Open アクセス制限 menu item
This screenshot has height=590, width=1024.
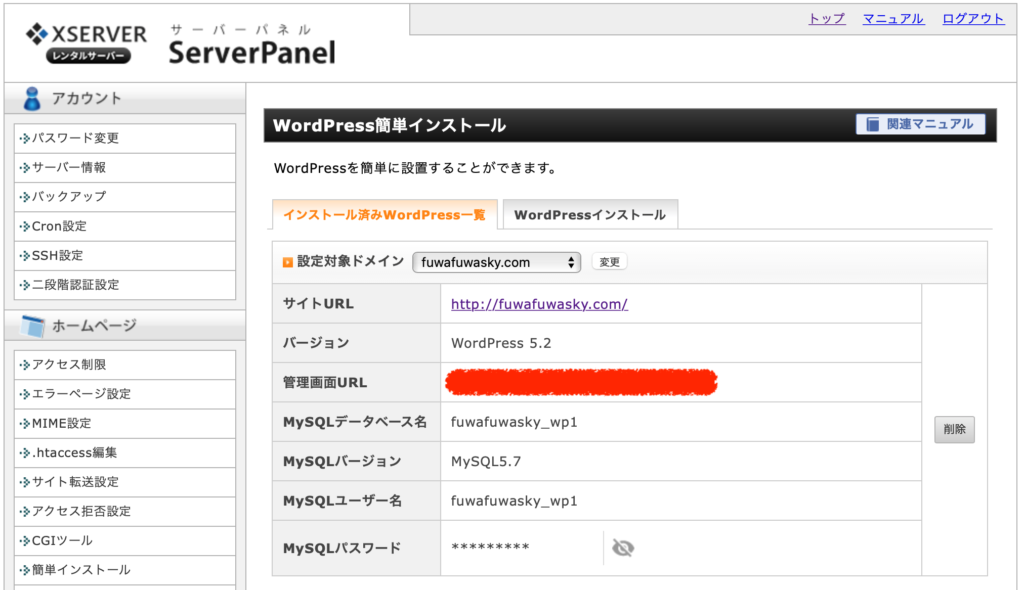(x=125, y=365)
